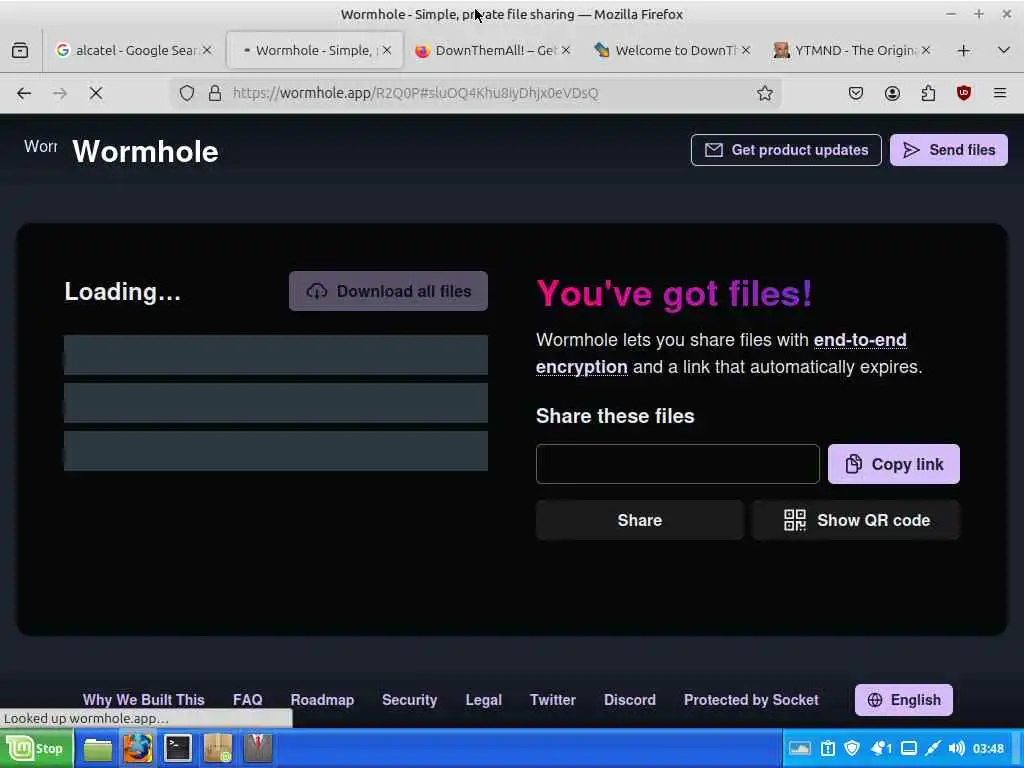1024x768 pixels.
Task: Open Extensions puzzle icon
Action: (x=928, y=93)
